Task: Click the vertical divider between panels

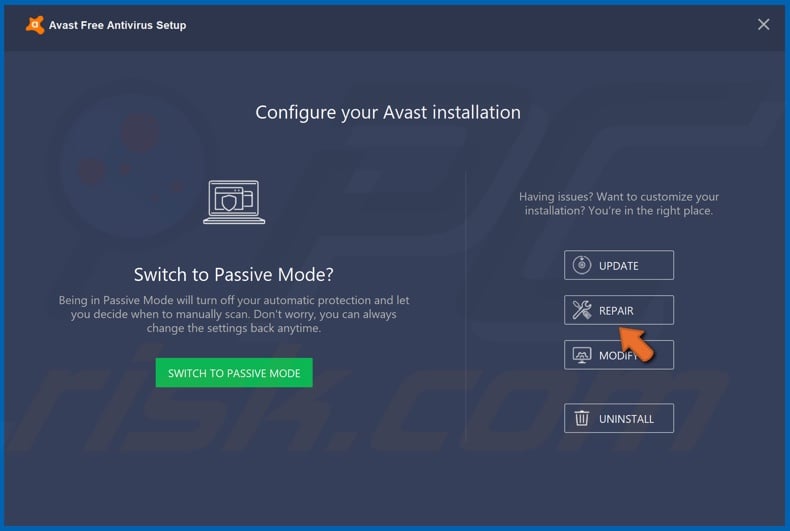Action: (x=466, y=307)
